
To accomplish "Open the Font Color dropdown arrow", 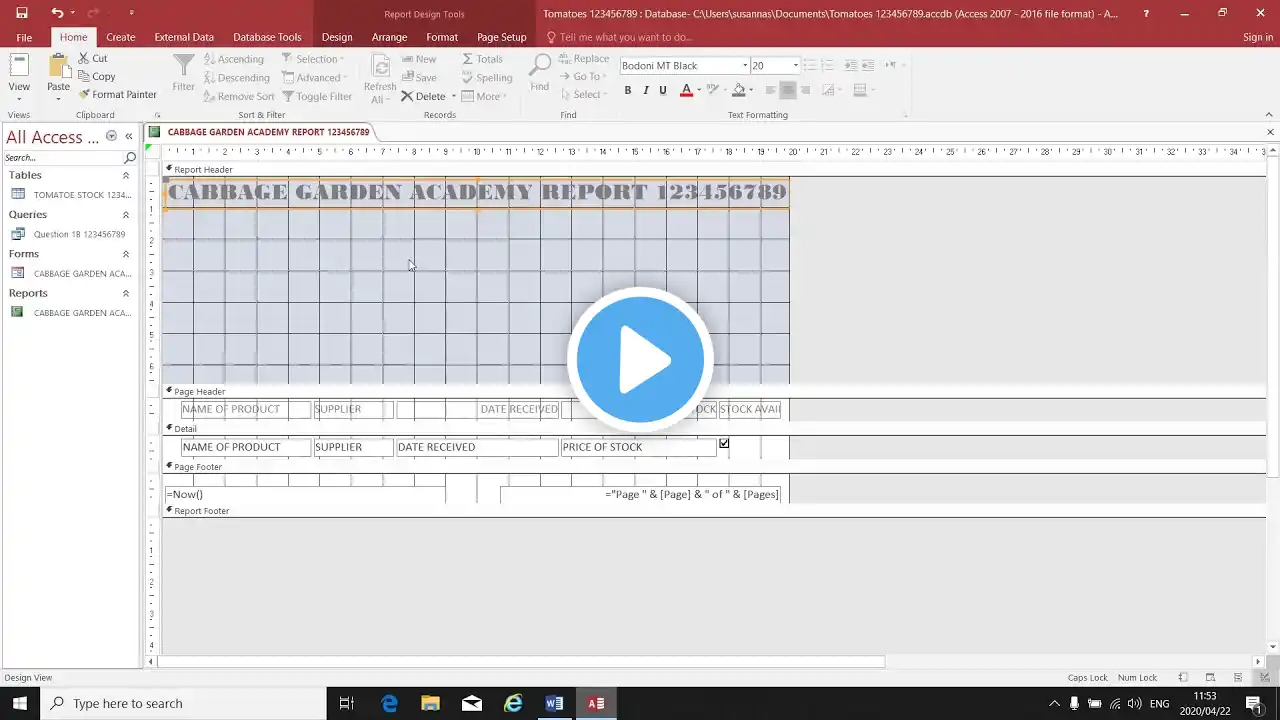I will click(x=699, y=90).
